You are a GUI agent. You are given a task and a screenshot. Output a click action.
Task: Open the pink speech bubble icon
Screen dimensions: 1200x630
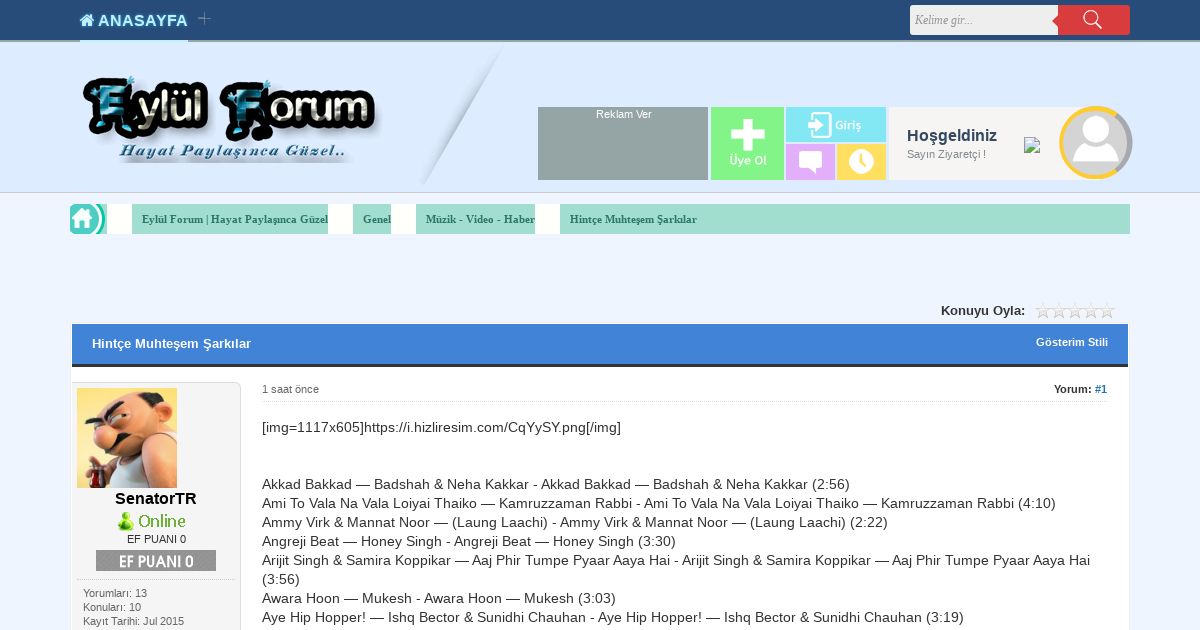pyautogui.click(x=810, y=162)
